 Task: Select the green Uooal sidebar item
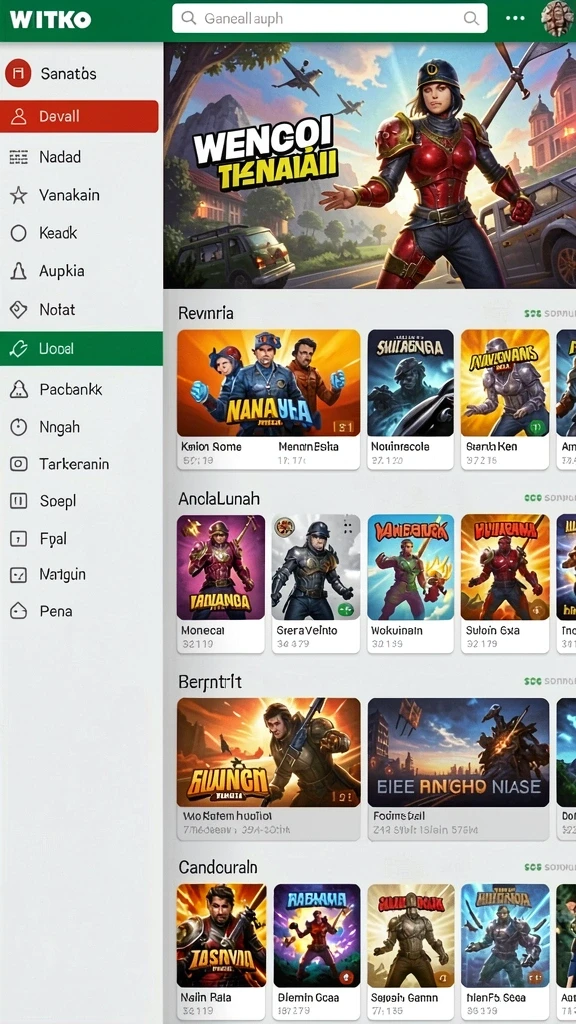click(x=81, y=348)
